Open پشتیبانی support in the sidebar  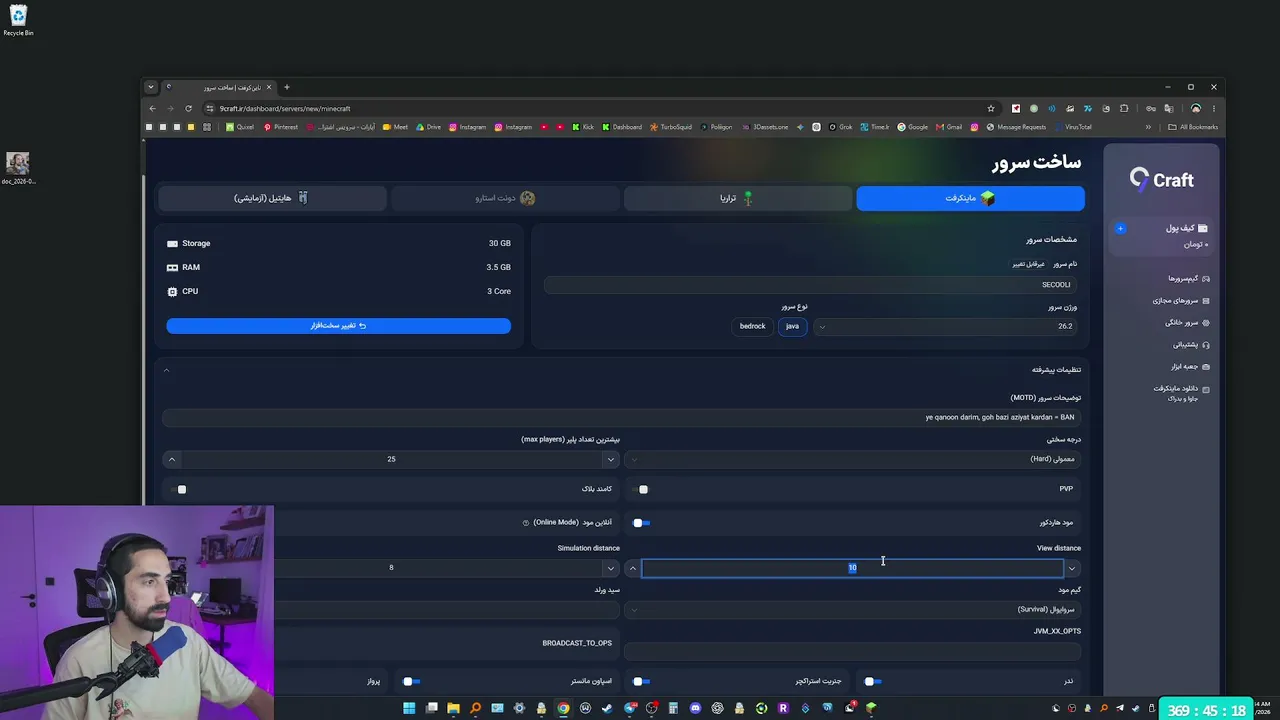[x=1191, y=345]
